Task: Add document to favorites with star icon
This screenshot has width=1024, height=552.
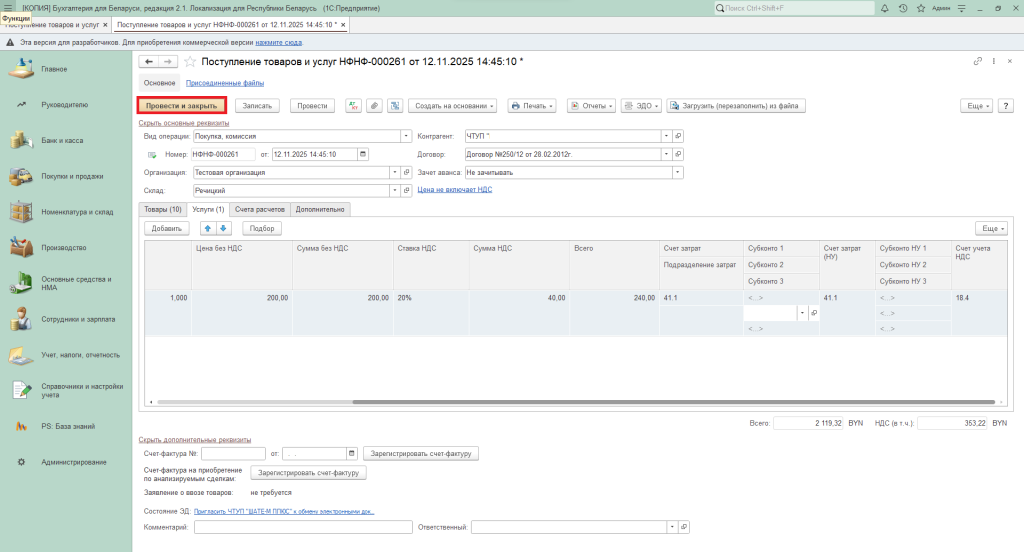Action: (x=190, y=62)
